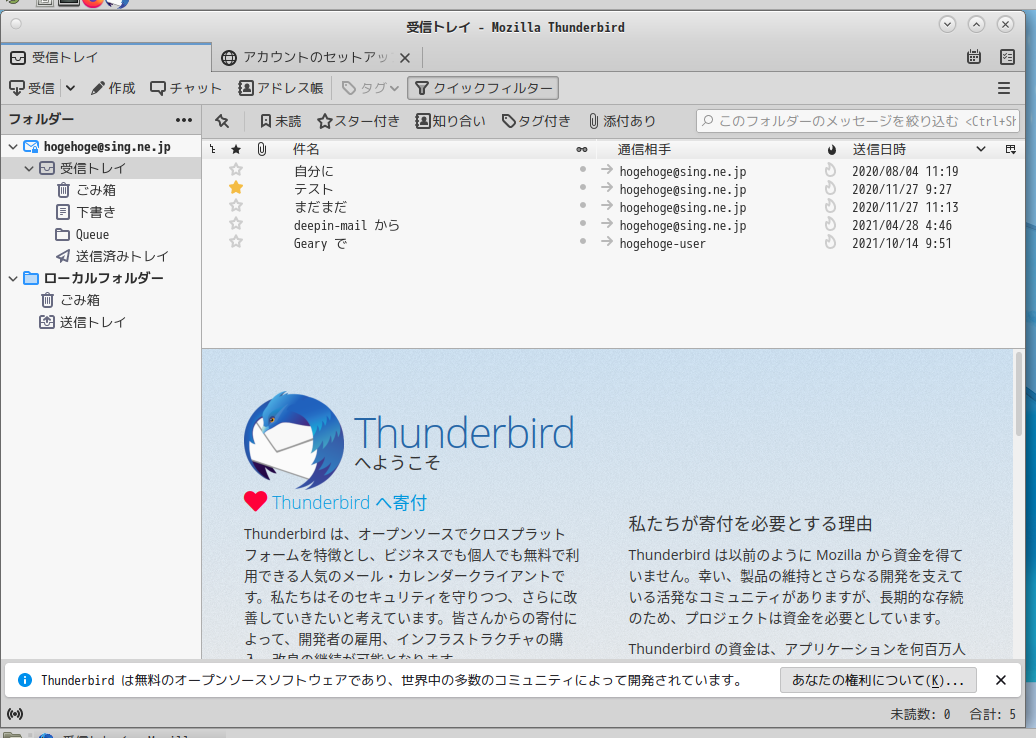Open the calendar tab icon

tap(974, 57)
